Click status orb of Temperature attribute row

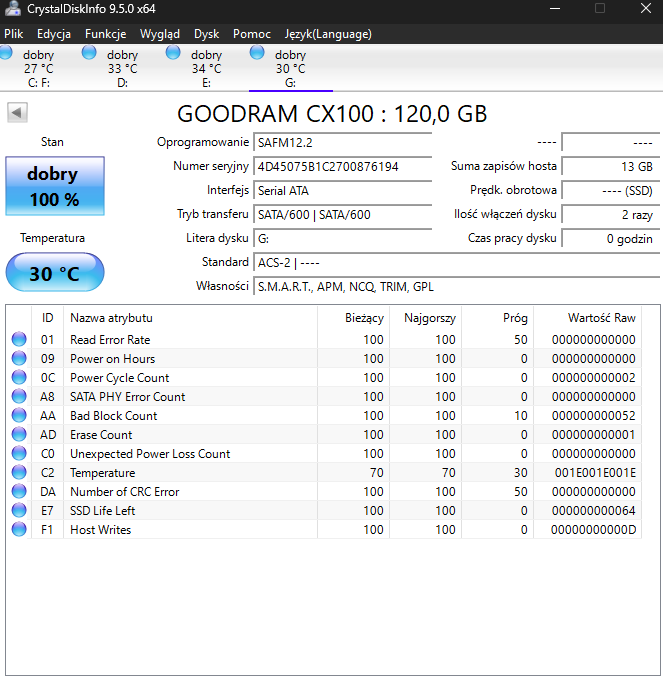click(19, 472)
